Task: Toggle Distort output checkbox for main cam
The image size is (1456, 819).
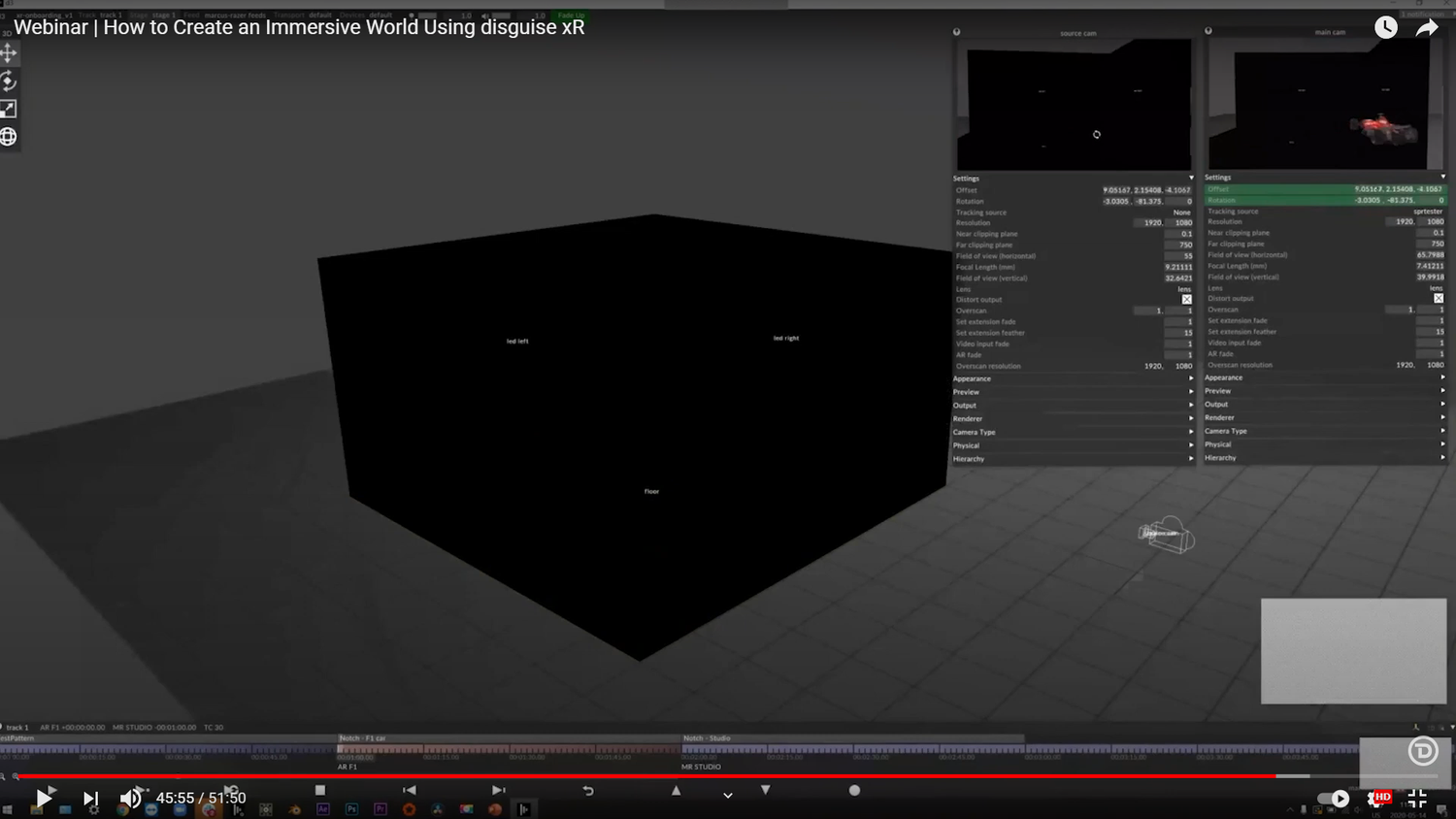Action: (1439, 299)
